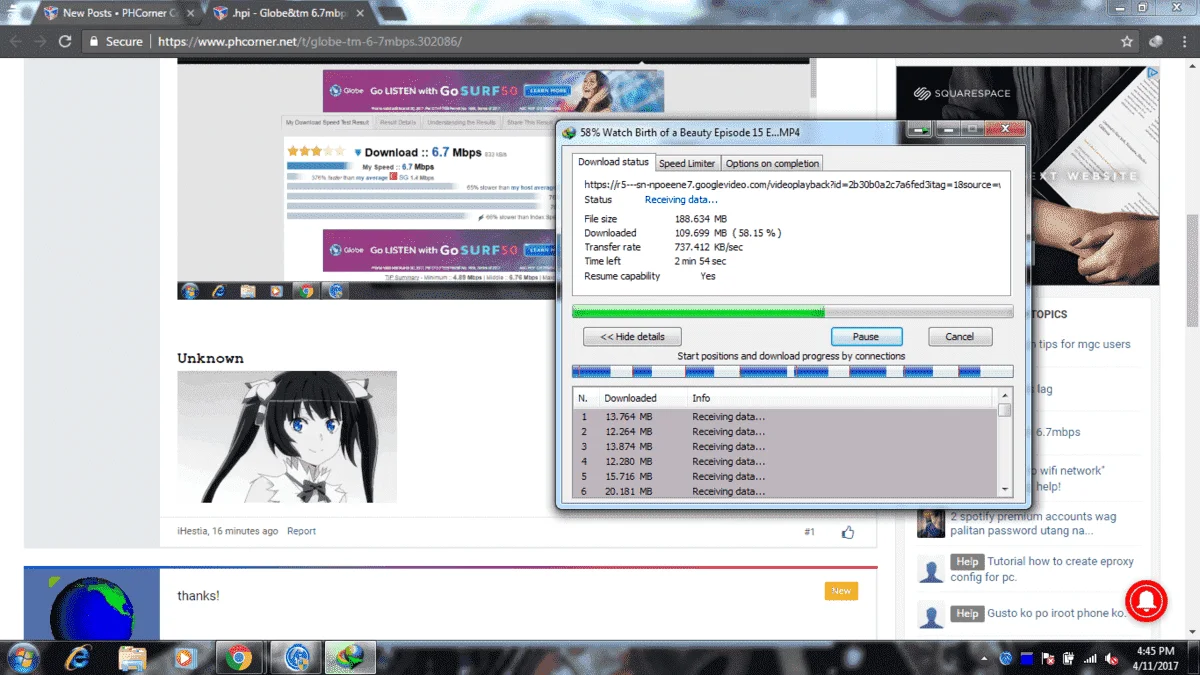Click the Hide details button
This screenshot has height=675, width=1200.
tap(632, 337)
